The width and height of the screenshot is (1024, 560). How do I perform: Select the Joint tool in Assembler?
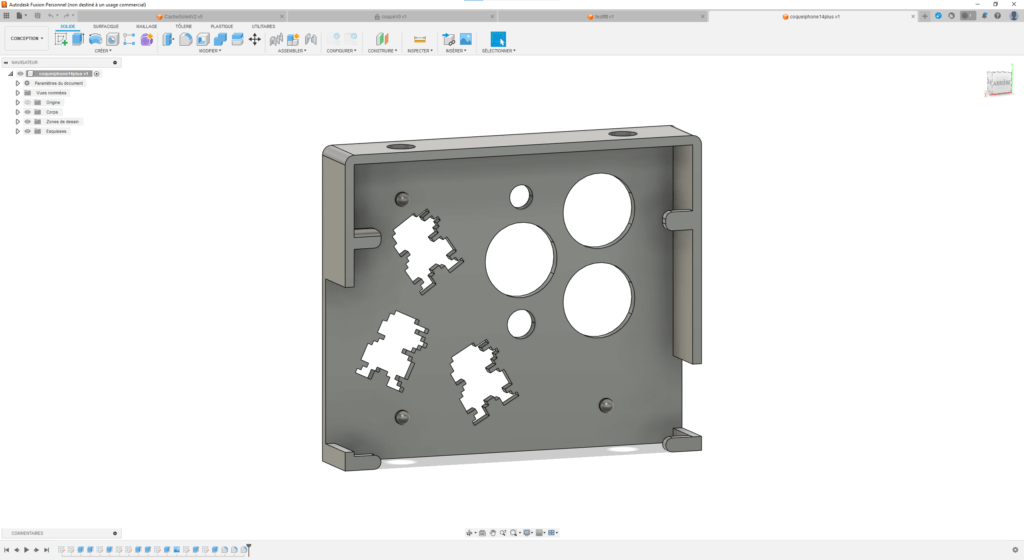click(311, 39)
